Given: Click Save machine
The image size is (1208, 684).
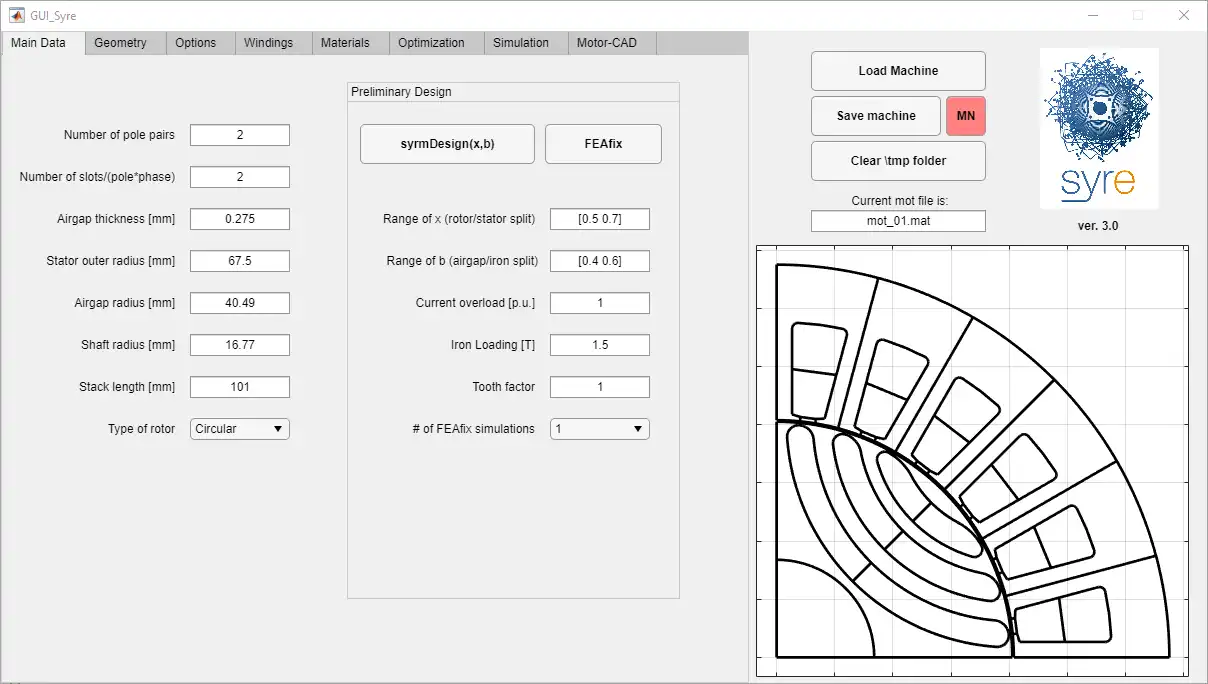Looking at the screenshot, I should click(875, 115).
